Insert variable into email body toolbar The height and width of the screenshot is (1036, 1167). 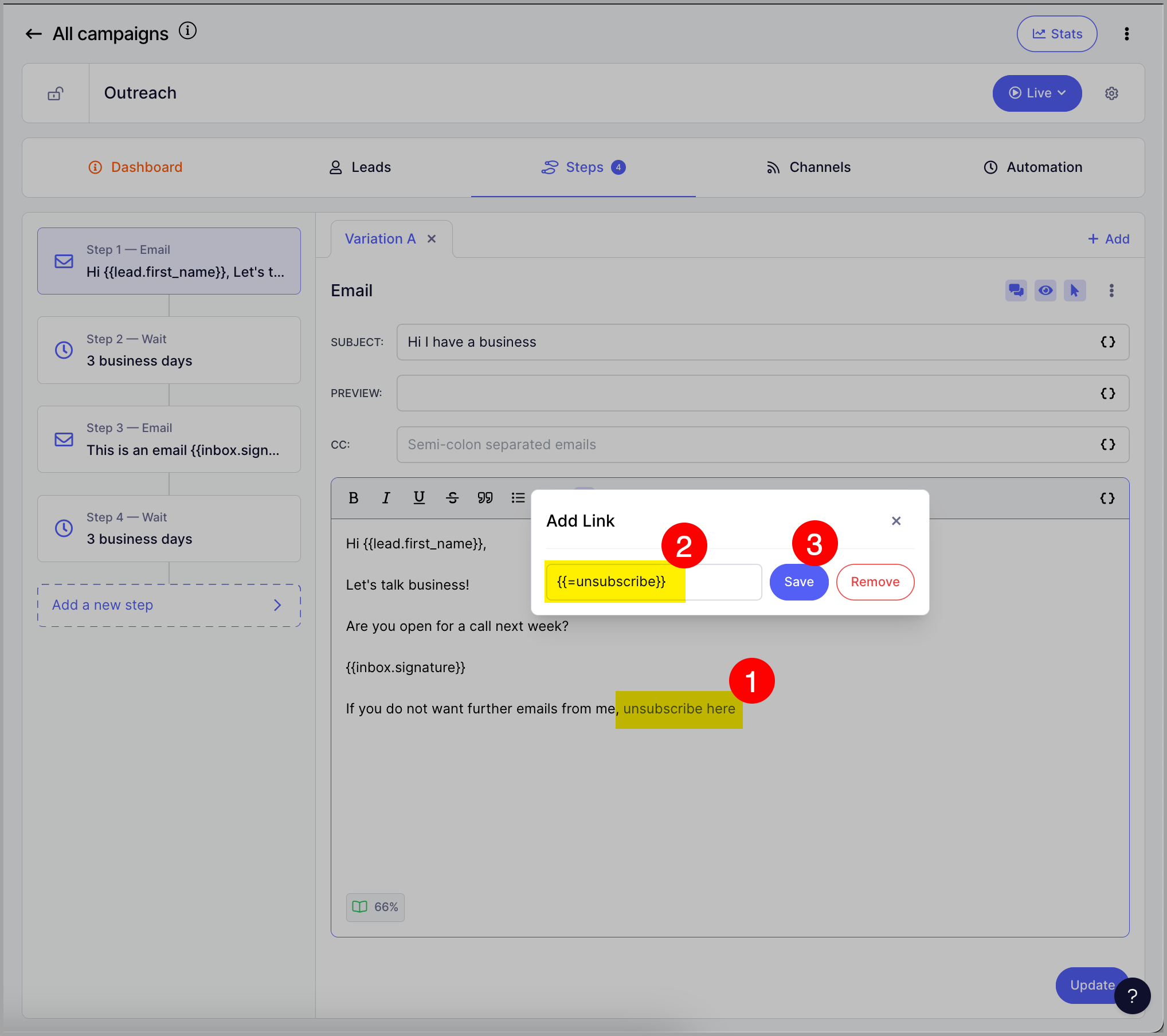tap(1108, 498)
